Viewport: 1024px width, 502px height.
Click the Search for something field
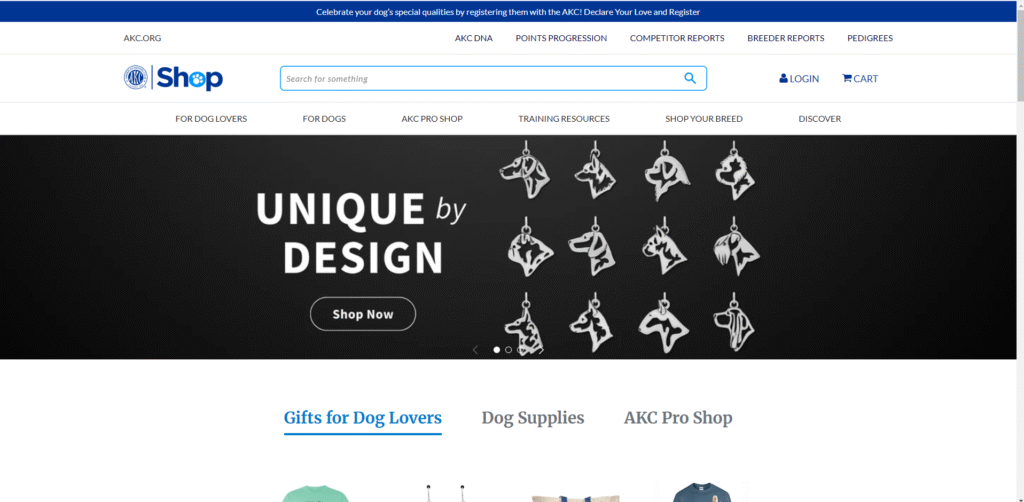(x=480, y=78)
